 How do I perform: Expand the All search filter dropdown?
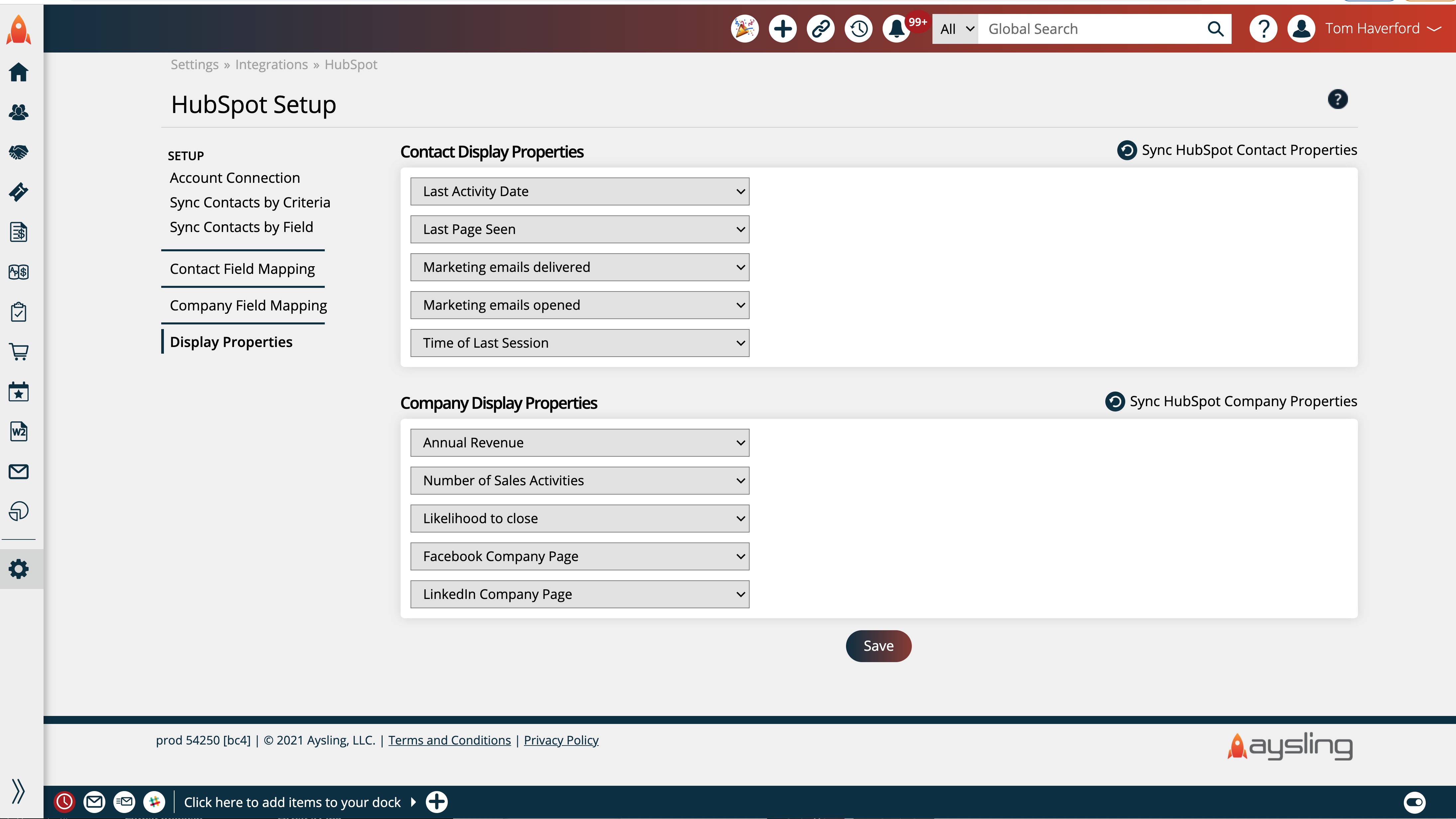tap(955, 28)
